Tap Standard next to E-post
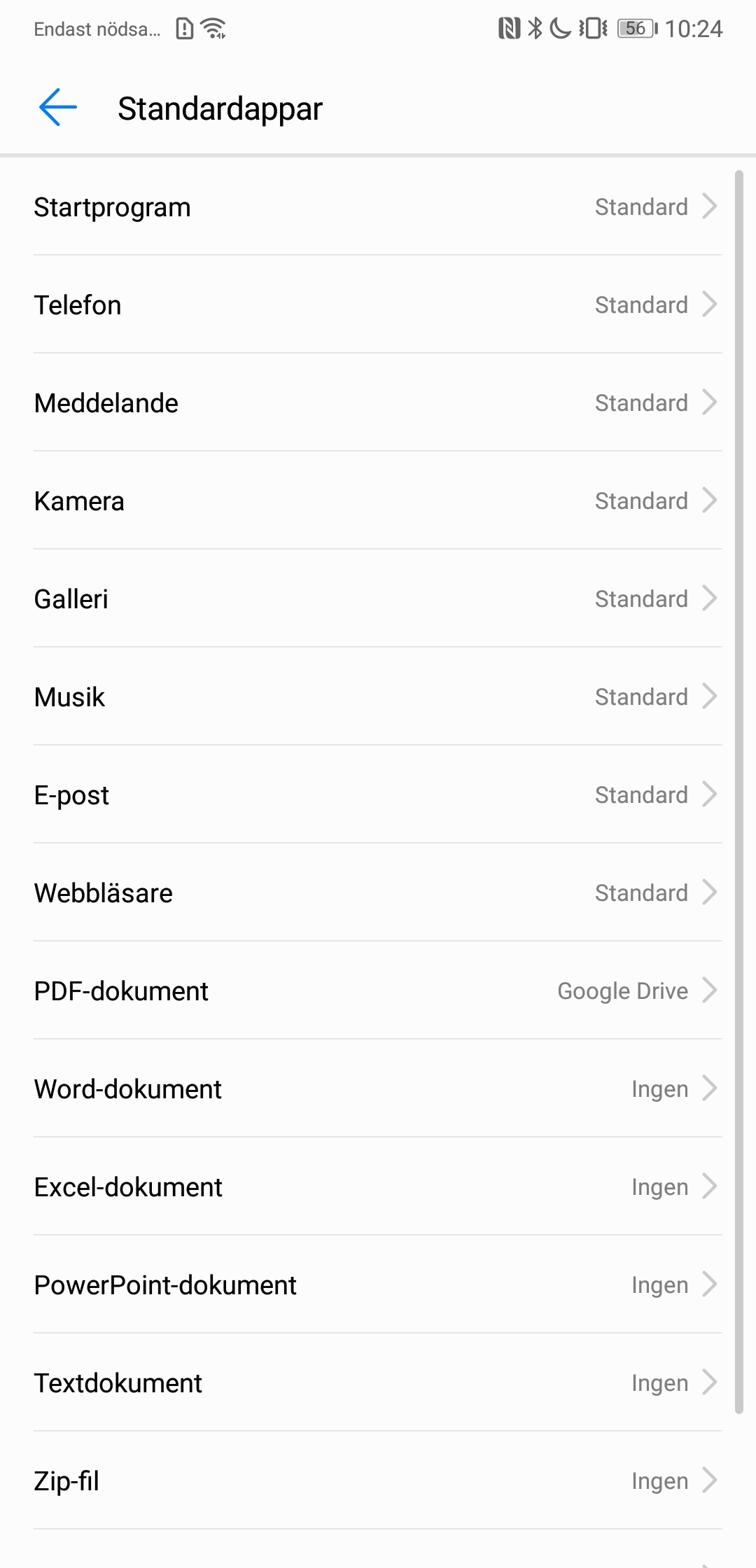 (x=641, y=795)
